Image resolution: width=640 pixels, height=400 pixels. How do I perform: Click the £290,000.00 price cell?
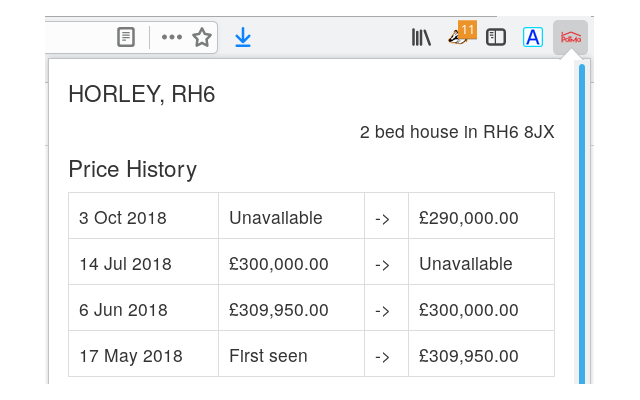tap(481, 216)
